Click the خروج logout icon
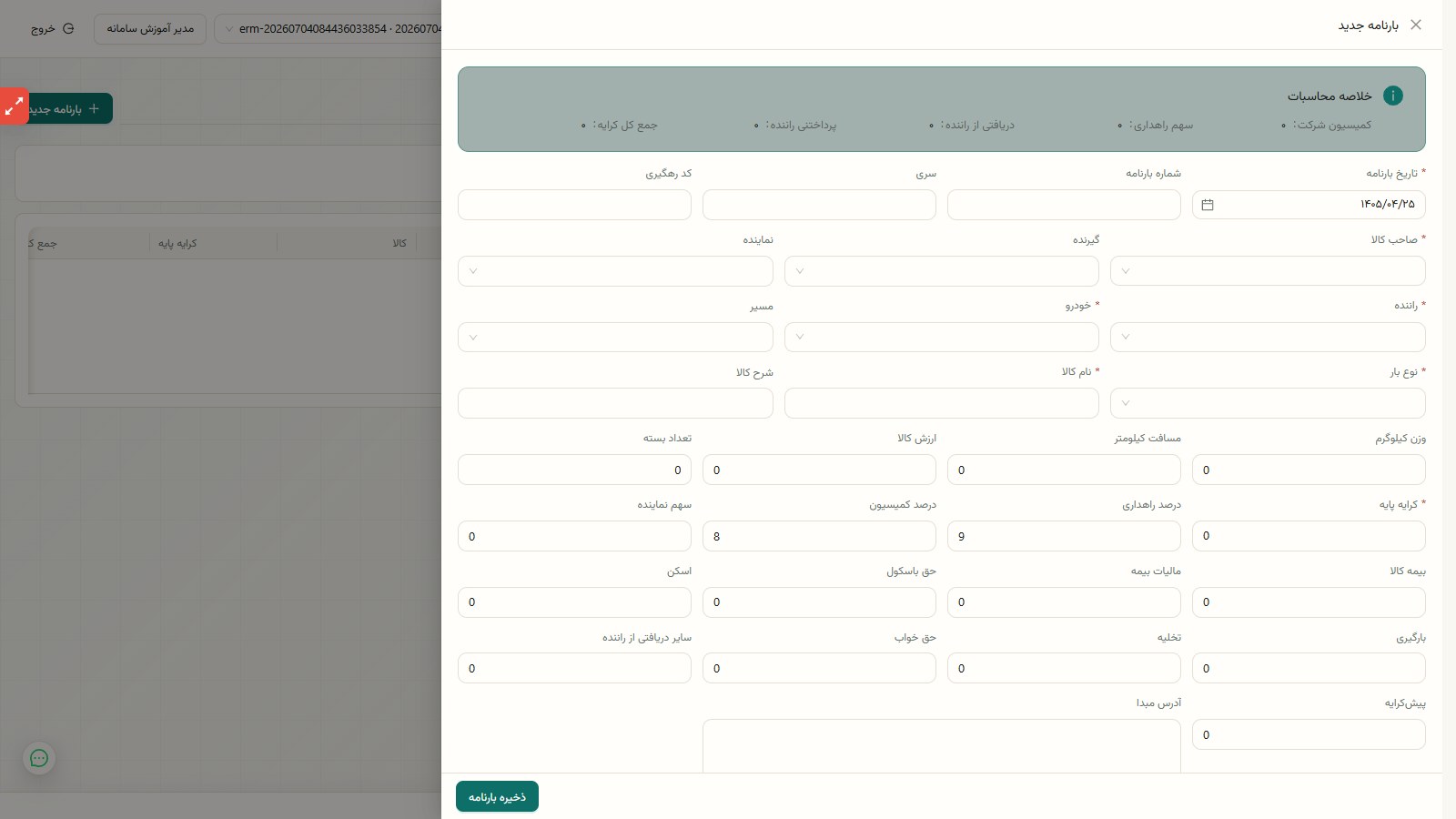 click(x=68, y=28)
